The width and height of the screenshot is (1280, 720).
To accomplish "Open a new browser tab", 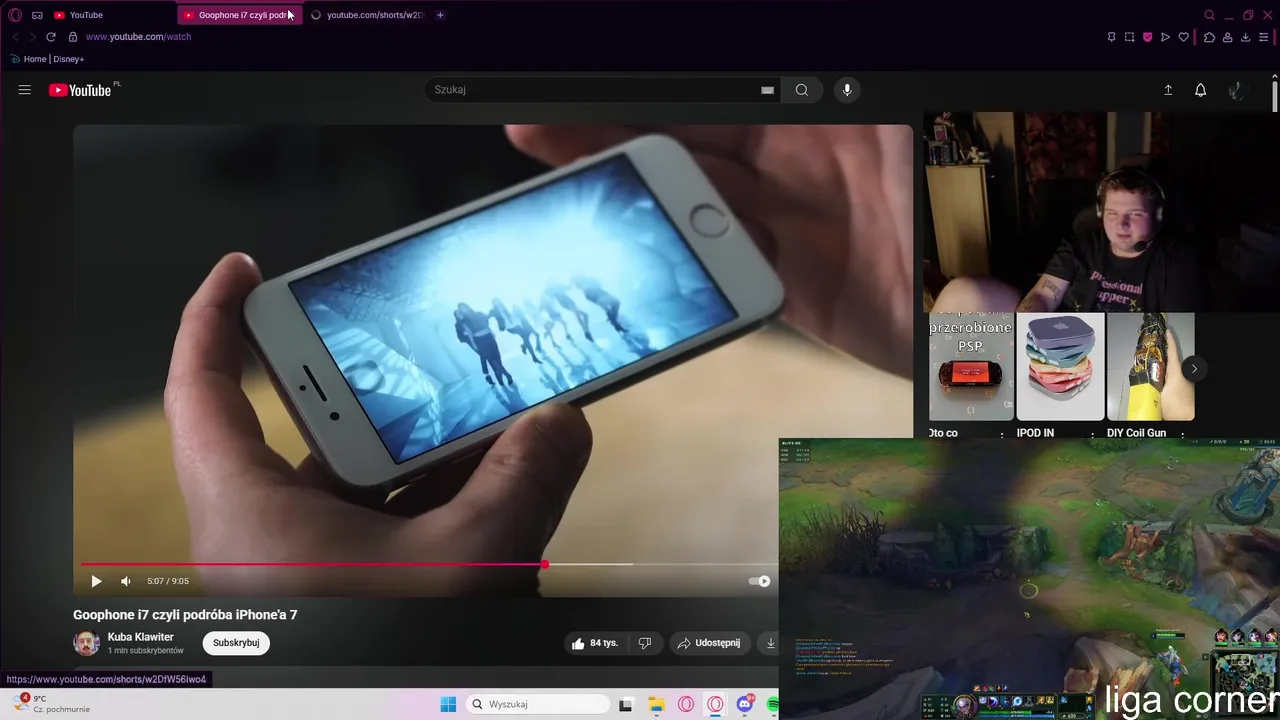I will coord(440,15).
